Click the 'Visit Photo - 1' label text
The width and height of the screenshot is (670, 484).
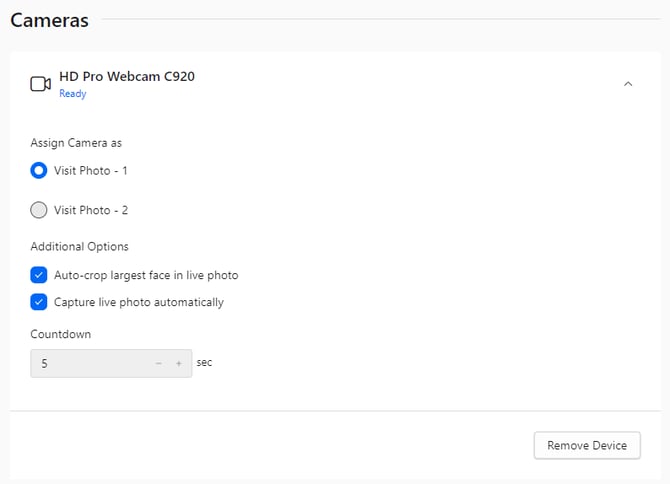point(91,171)
